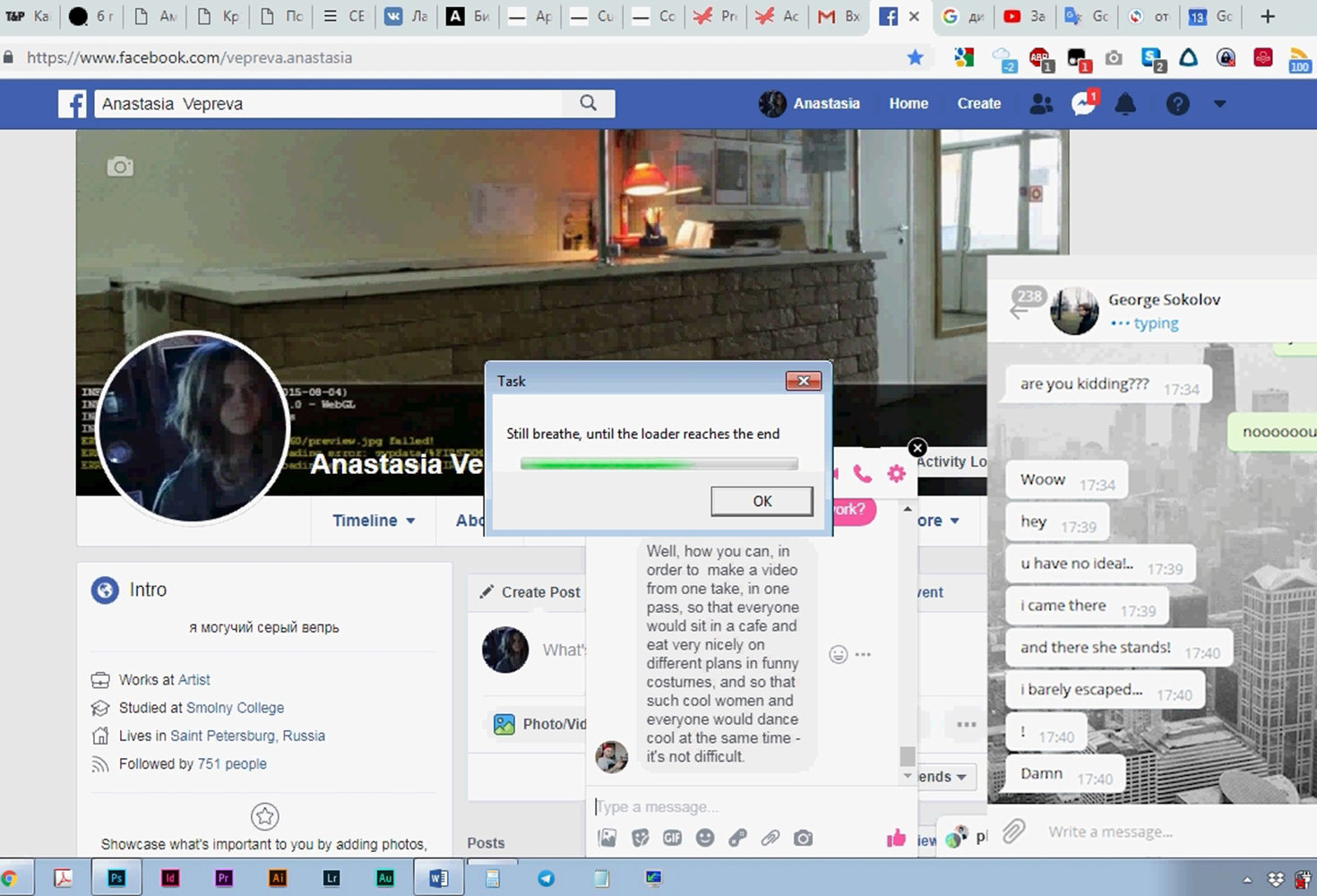Viewport: 1317px width, 896px height.
Task: Open GIF picker in chat
Action: pos(673,838)
